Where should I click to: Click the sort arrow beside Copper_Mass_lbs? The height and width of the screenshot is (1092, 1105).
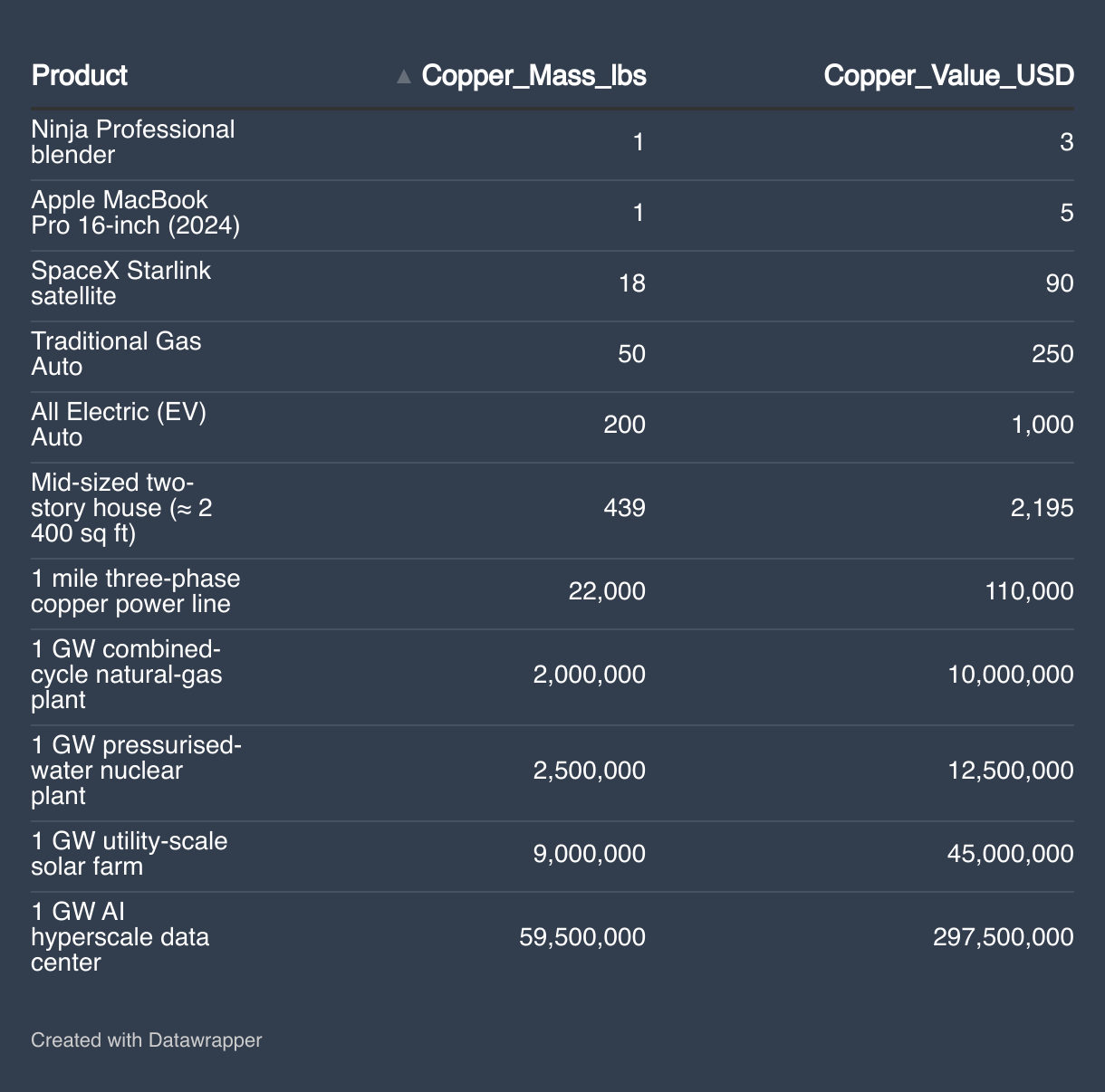click(x=404, y=76)
